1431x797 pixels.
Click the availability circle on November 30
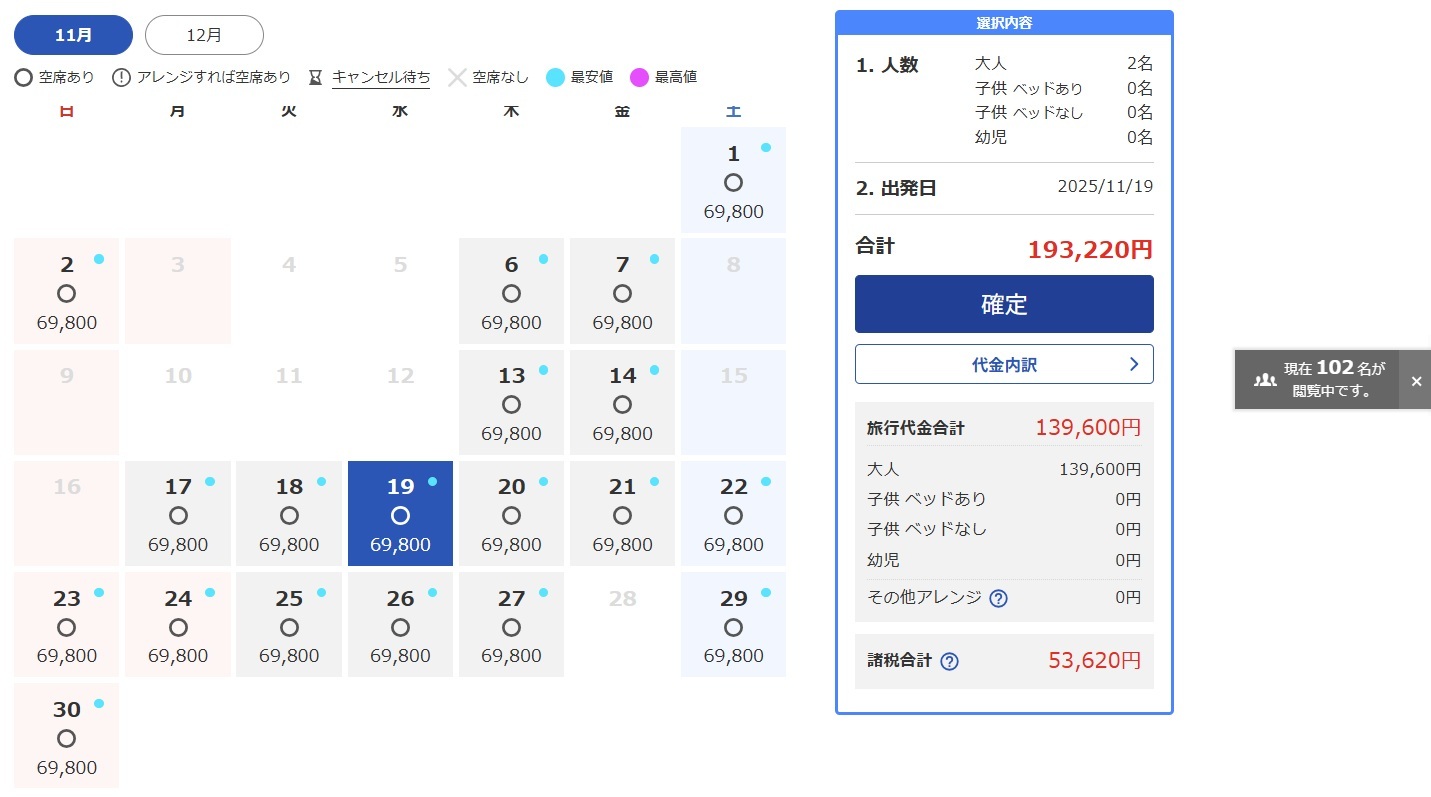pyautogui.click(x=67, y=739)
